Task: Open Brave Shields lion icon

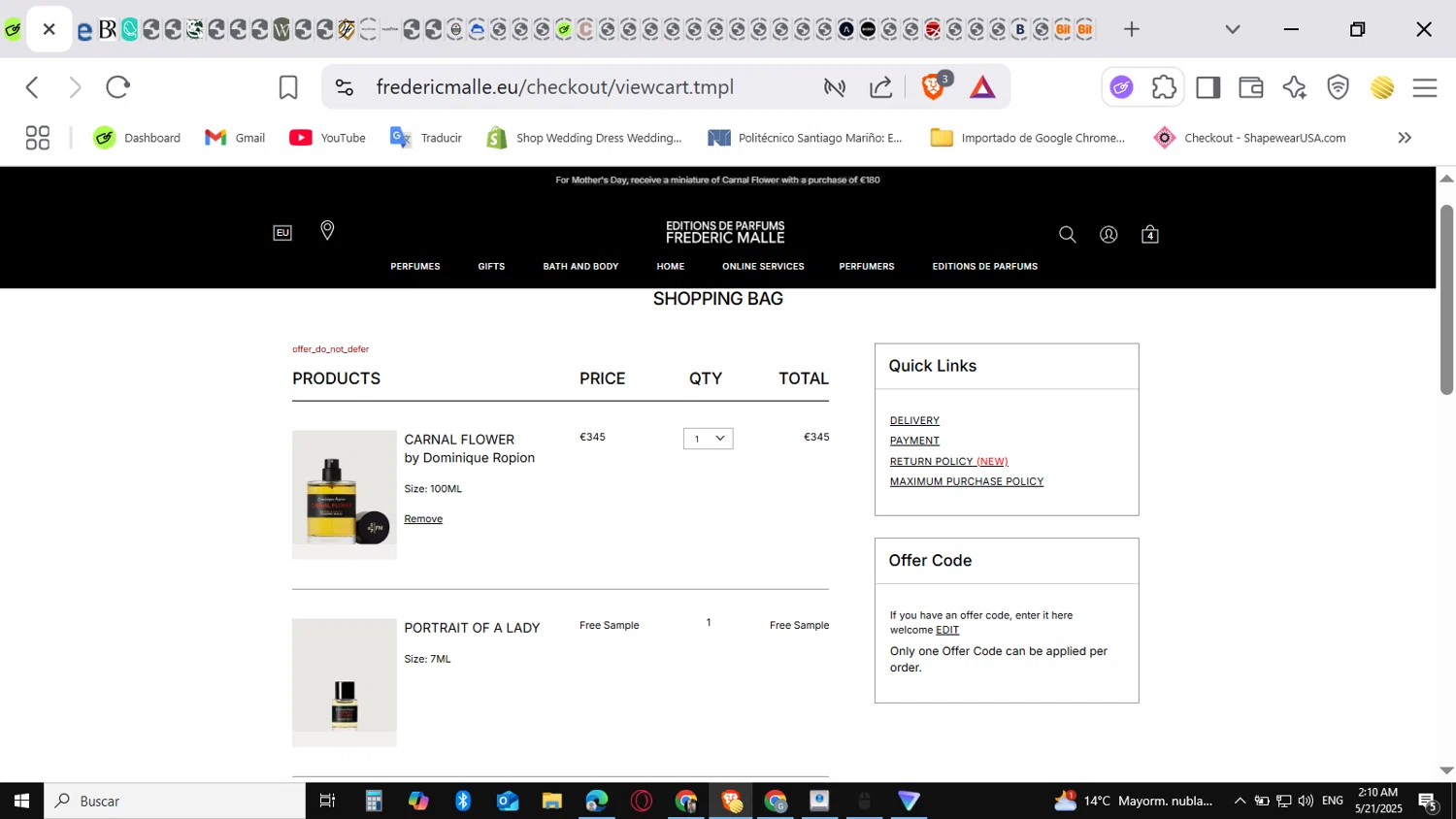Action: [x=934, y=87]
